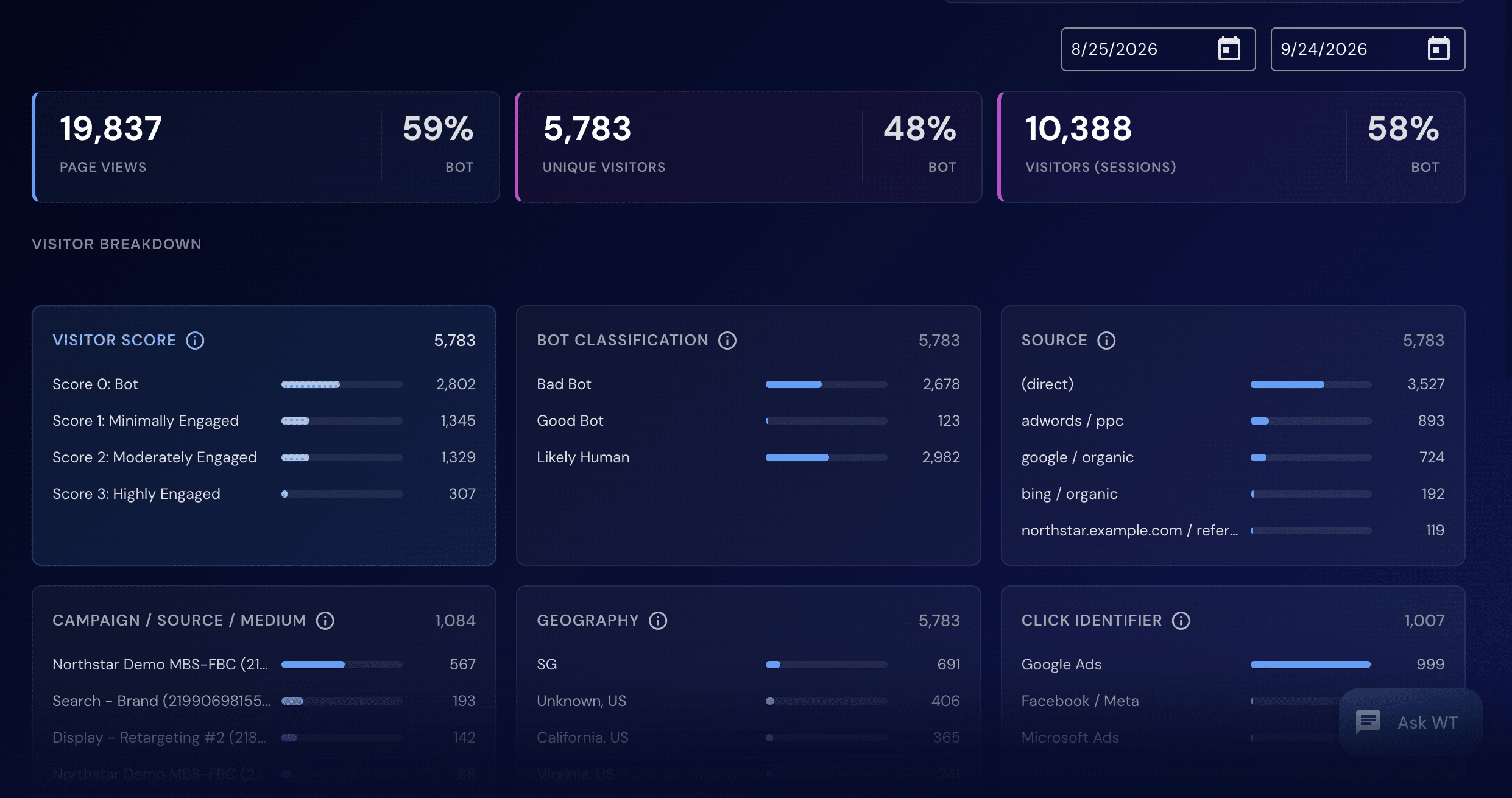Open the Ask WT chat button
The image size is (1512, 798).
pyautogui.click(x=1410, y=722)
